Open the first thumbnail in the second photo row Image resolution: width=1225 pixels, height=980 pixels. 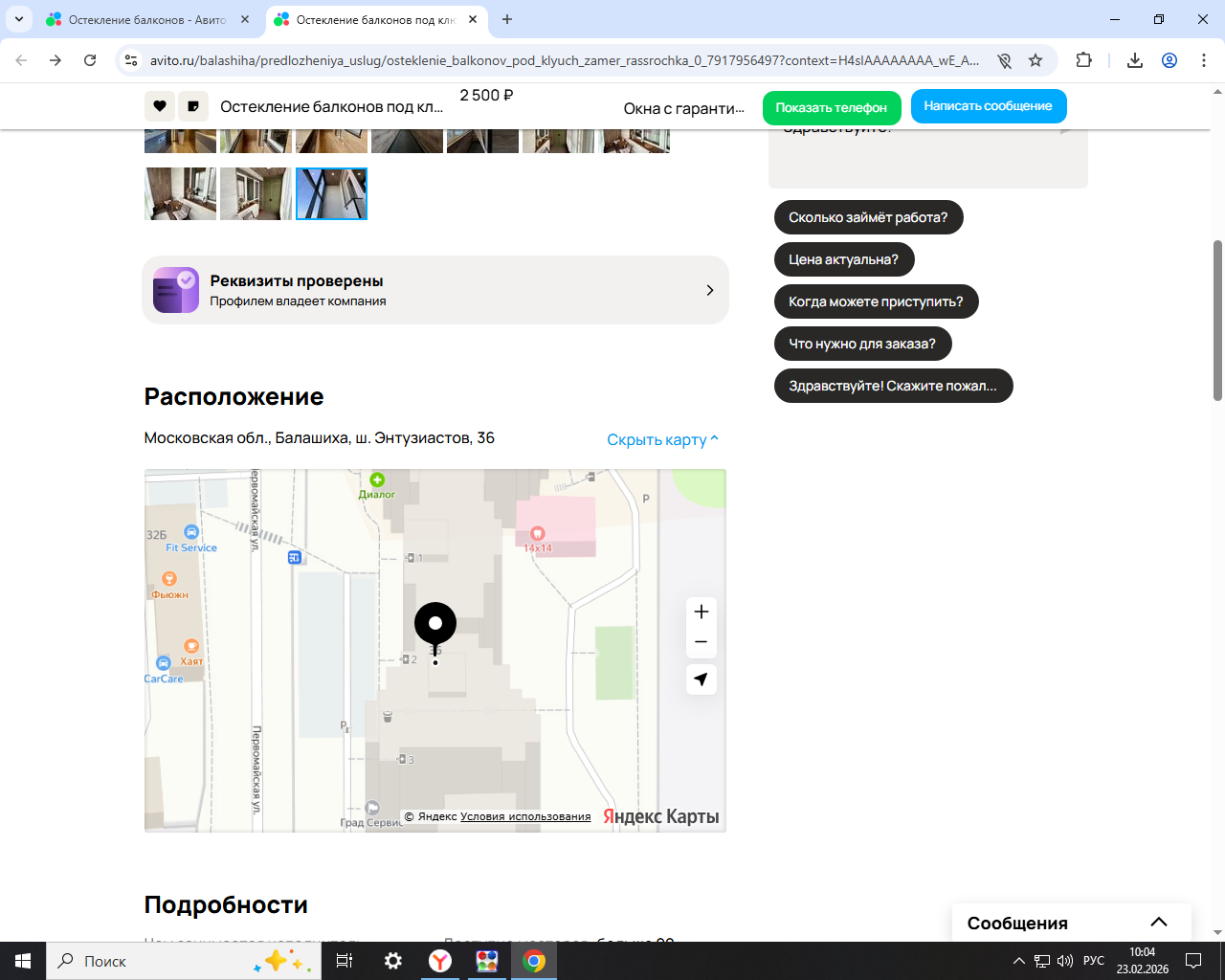pyautogui.click(x=180, y=193)
